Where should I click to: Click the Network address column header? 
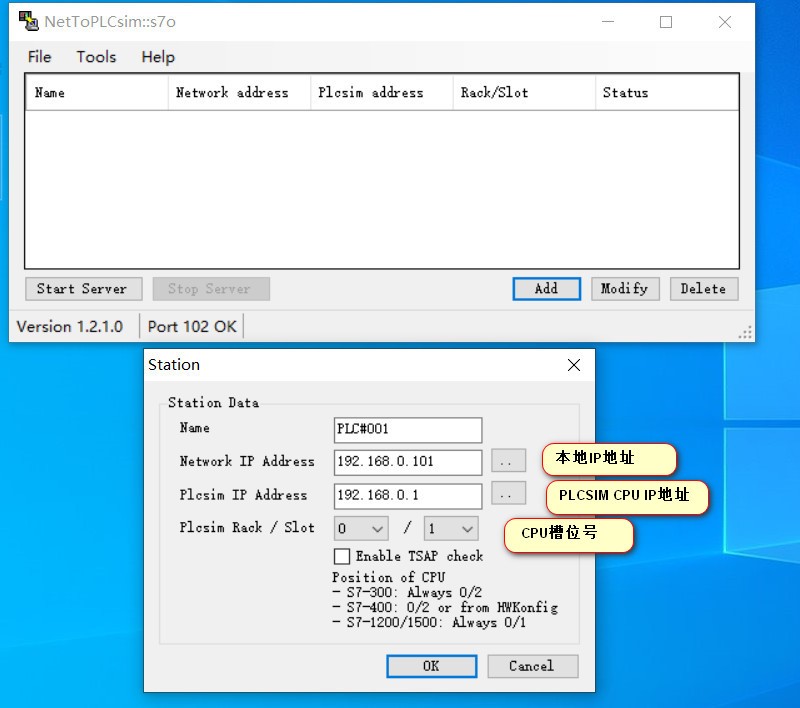[232, 93]
